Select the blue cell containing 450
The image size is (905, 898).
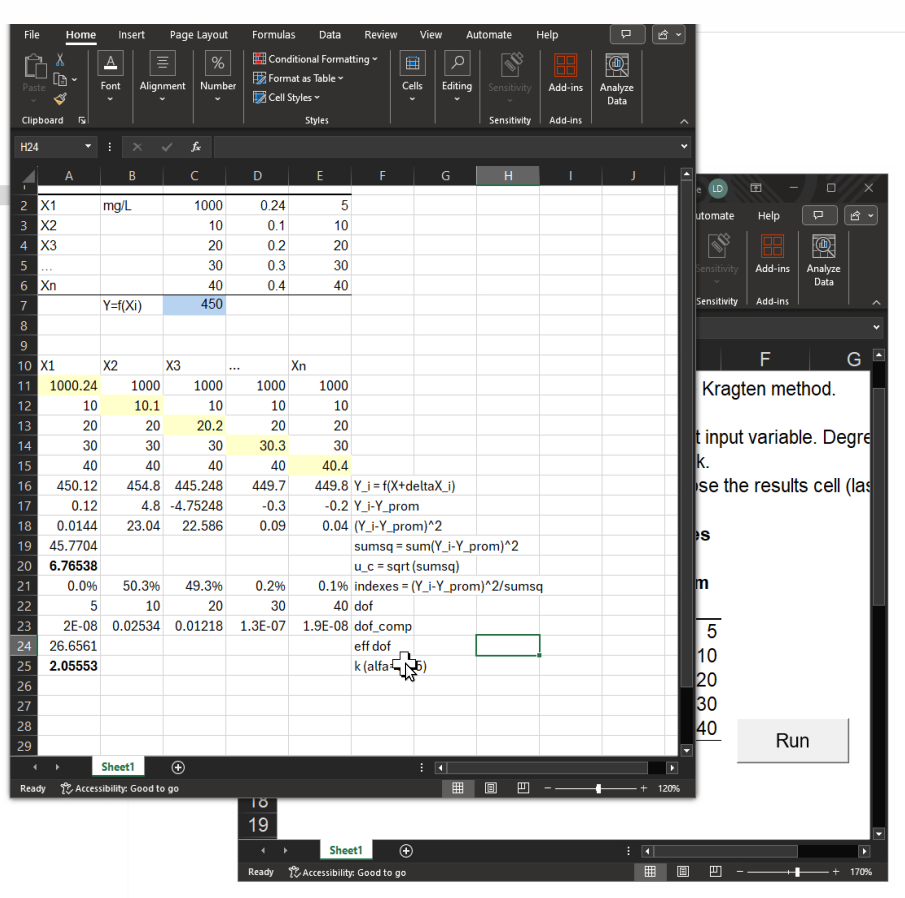pos(194,305)
